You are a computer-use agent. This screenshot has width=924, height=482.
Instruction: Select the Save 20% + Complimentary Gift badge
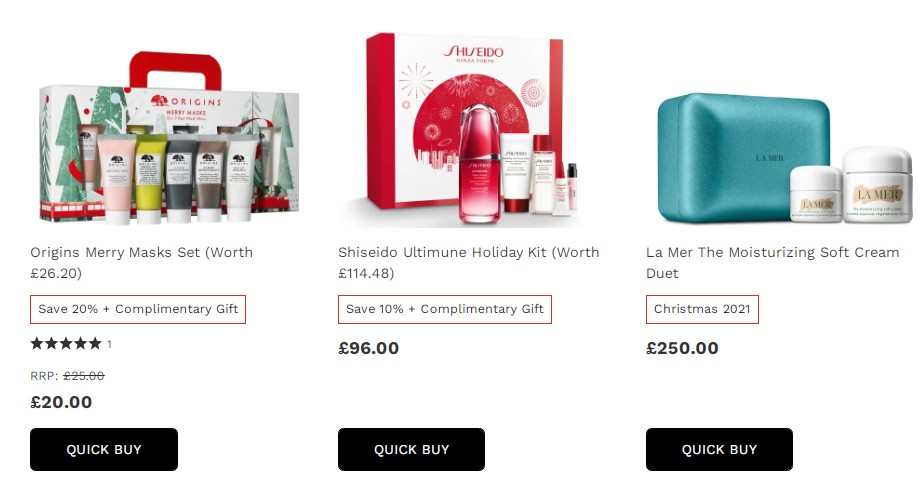click(138, 309)
